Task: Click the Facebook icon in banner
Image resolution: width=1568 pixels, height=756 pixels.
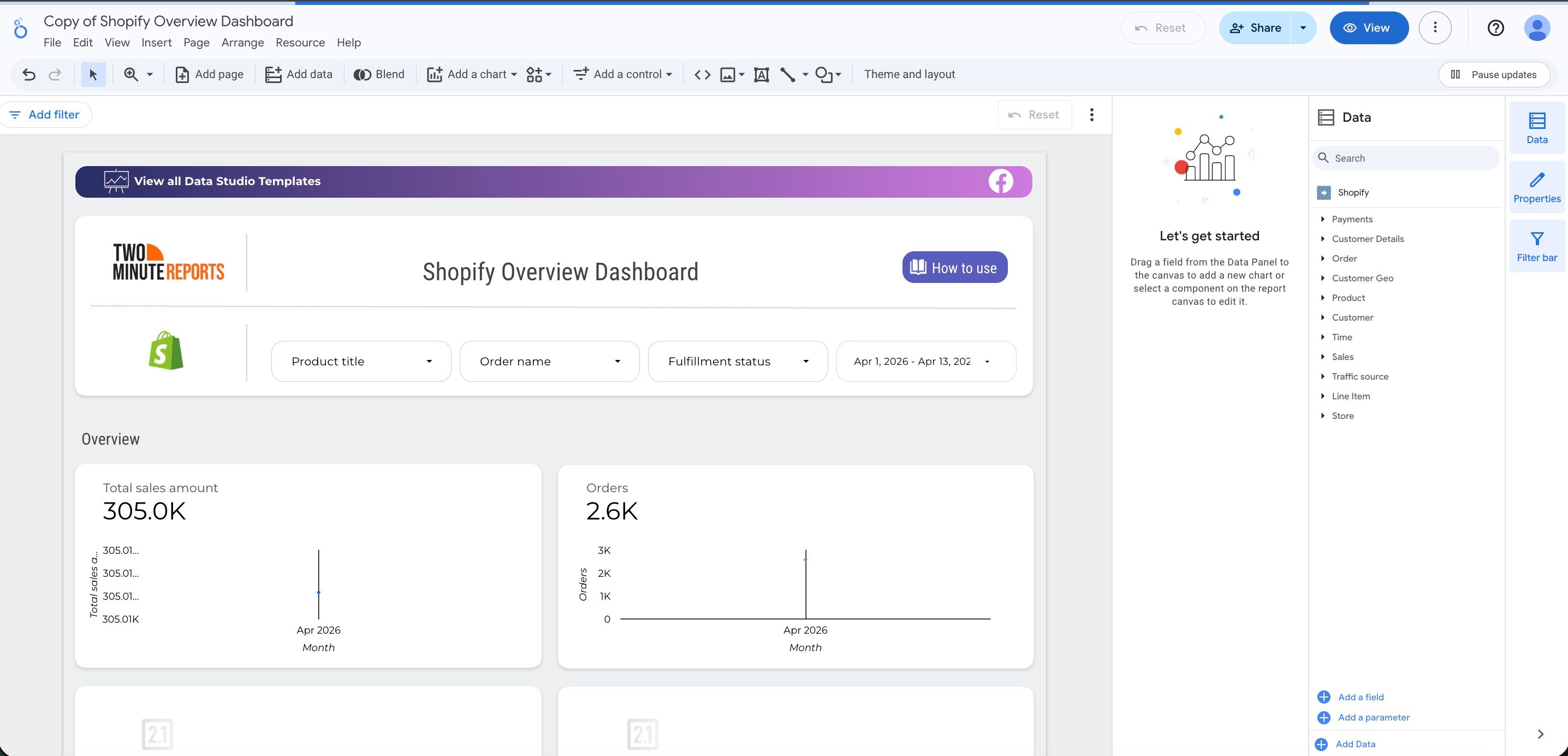Action: (x=1000, y=181)
